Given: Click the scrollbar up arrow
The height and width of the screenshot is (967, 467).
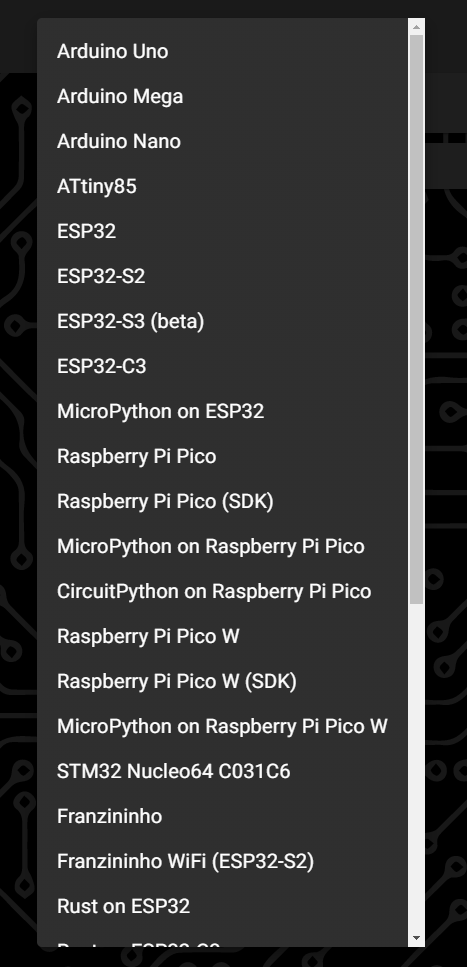Looking at the screenshot, I should coord(416,27).
